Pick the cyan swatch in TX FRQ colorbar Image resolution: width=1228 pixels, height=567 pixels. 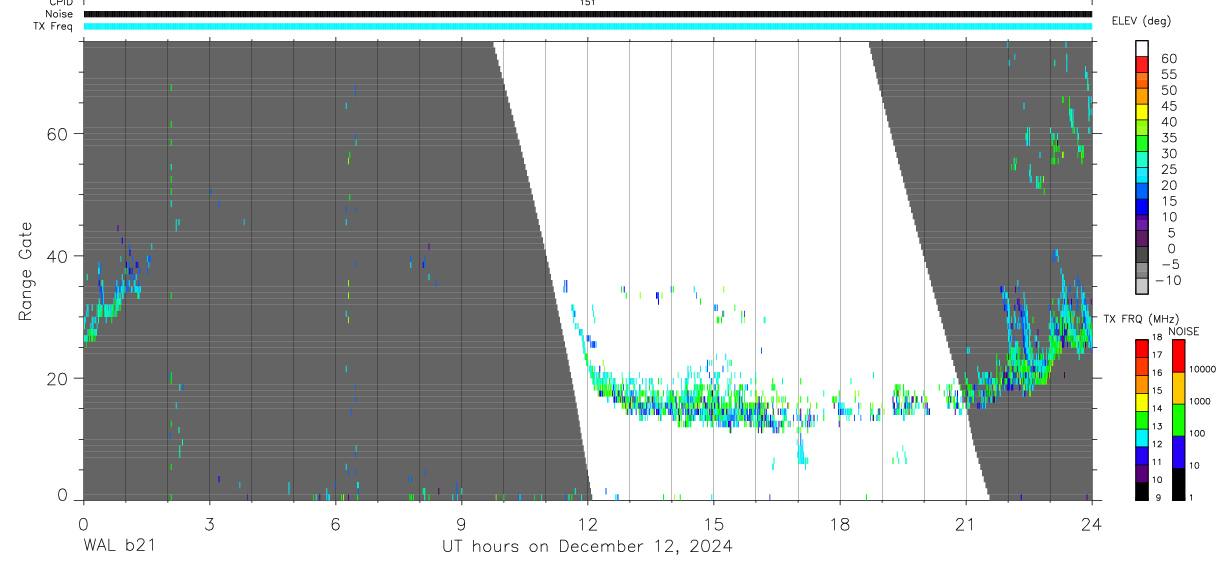pyautogui.click(x=1142, y=437)
